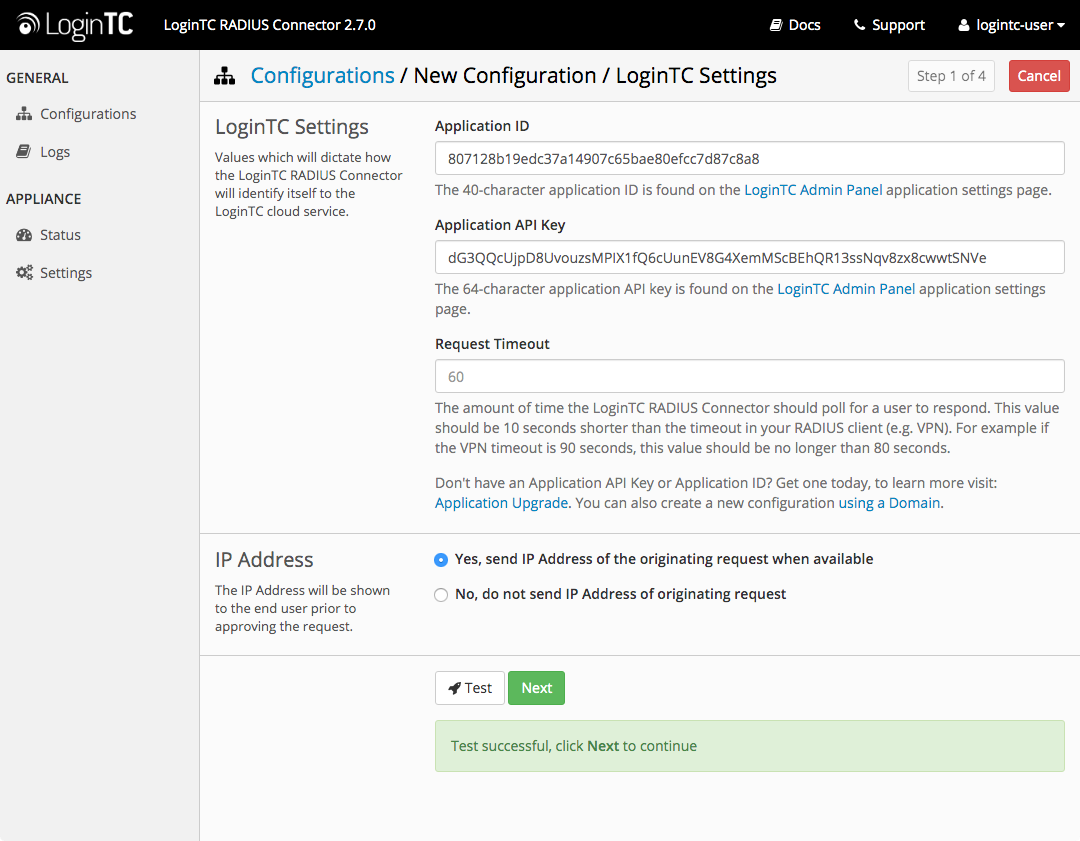Viewport: 1080px width, 841px height.
Task: Follow the Application Upgrade link
Action: tap(501, 503)
